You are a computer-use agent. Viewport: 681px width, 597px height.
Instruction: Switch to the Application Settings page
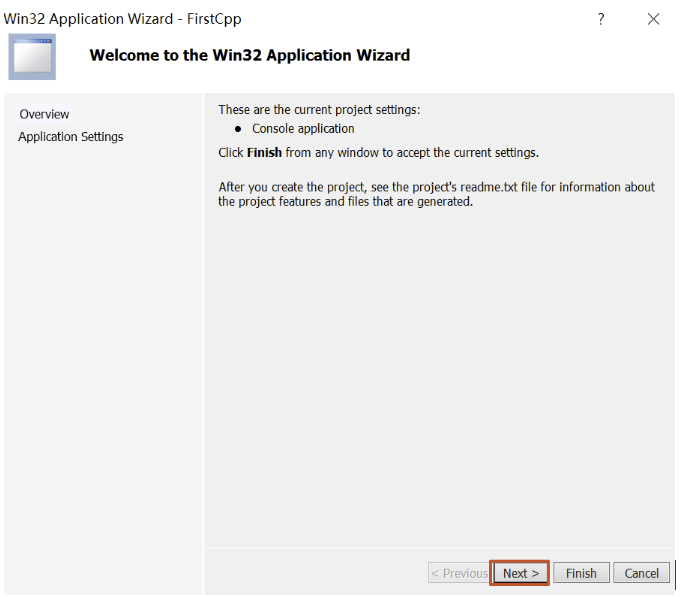point(71,137)
